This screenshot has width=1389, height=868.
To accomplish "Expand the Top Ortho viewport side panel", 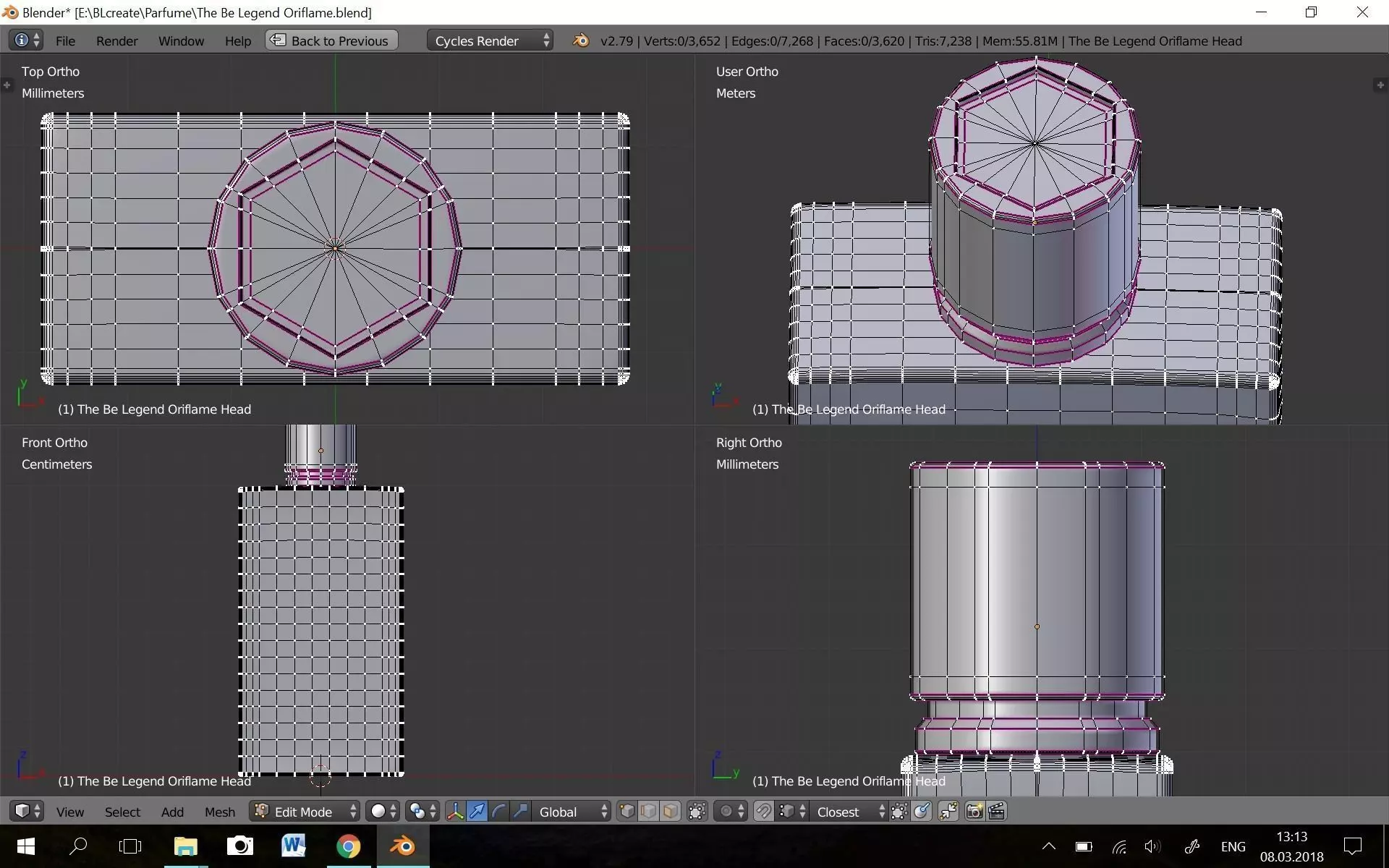I will click(7, 85).
